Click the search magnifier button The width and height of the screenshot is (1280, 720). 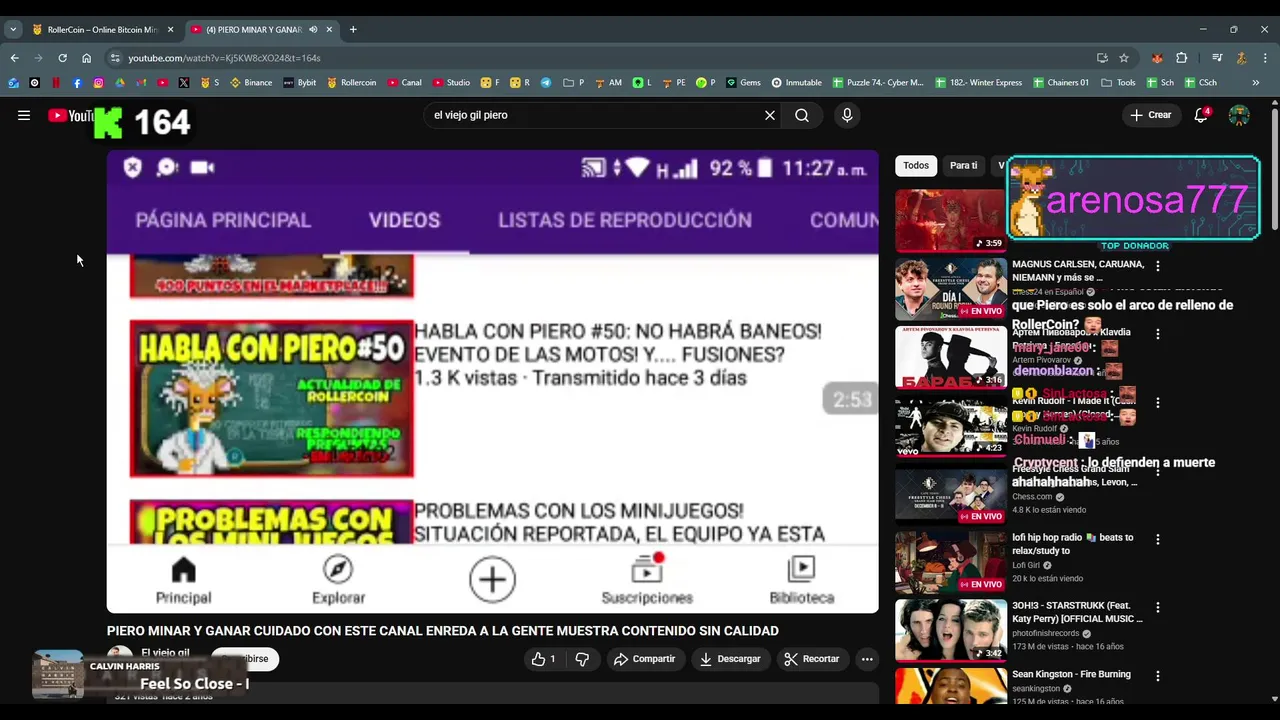pos(802,115)
